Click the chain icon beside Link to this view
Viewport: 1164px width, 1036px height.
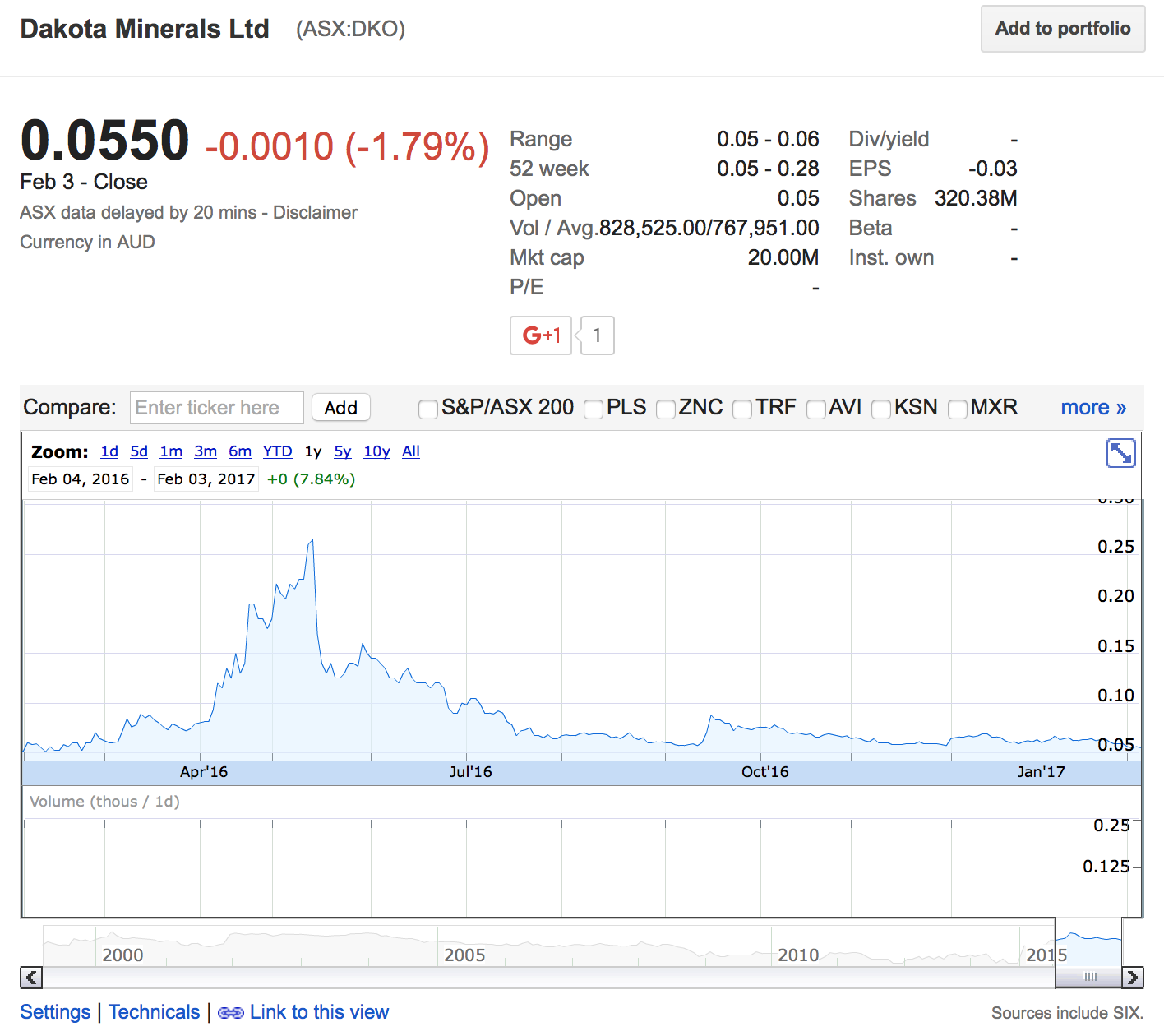coord(230,1013)
